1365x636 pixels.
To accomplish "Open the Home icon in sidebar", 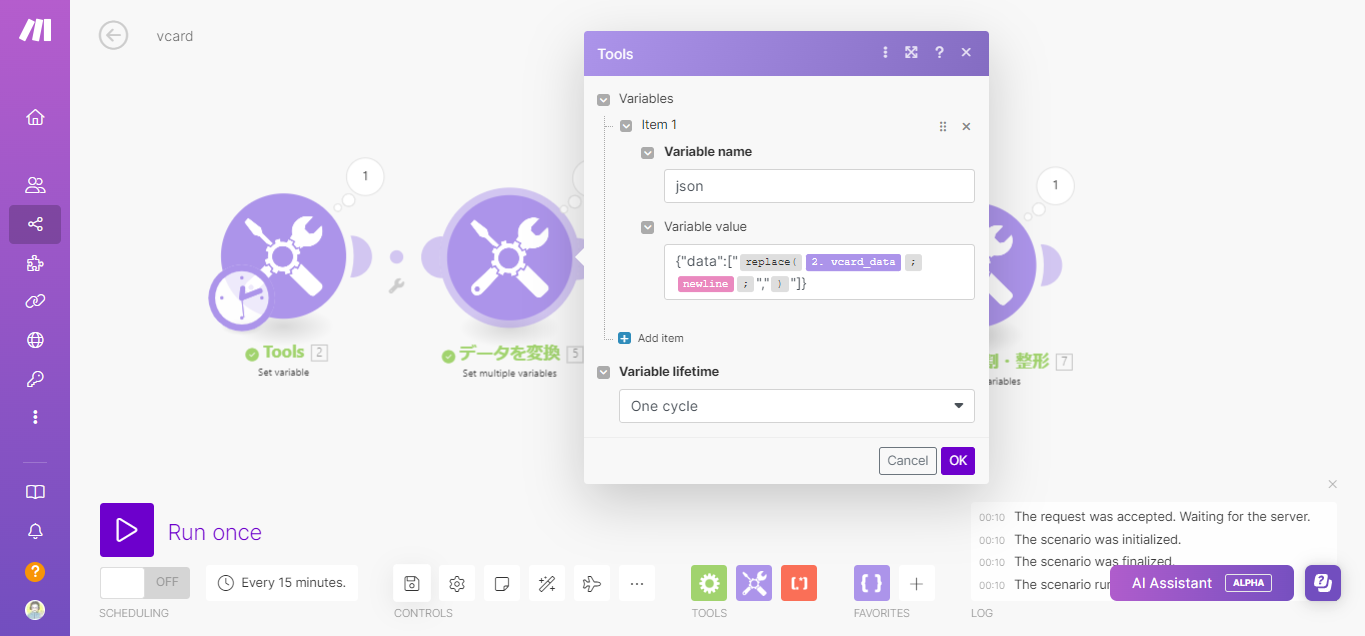I will [35, 117].
